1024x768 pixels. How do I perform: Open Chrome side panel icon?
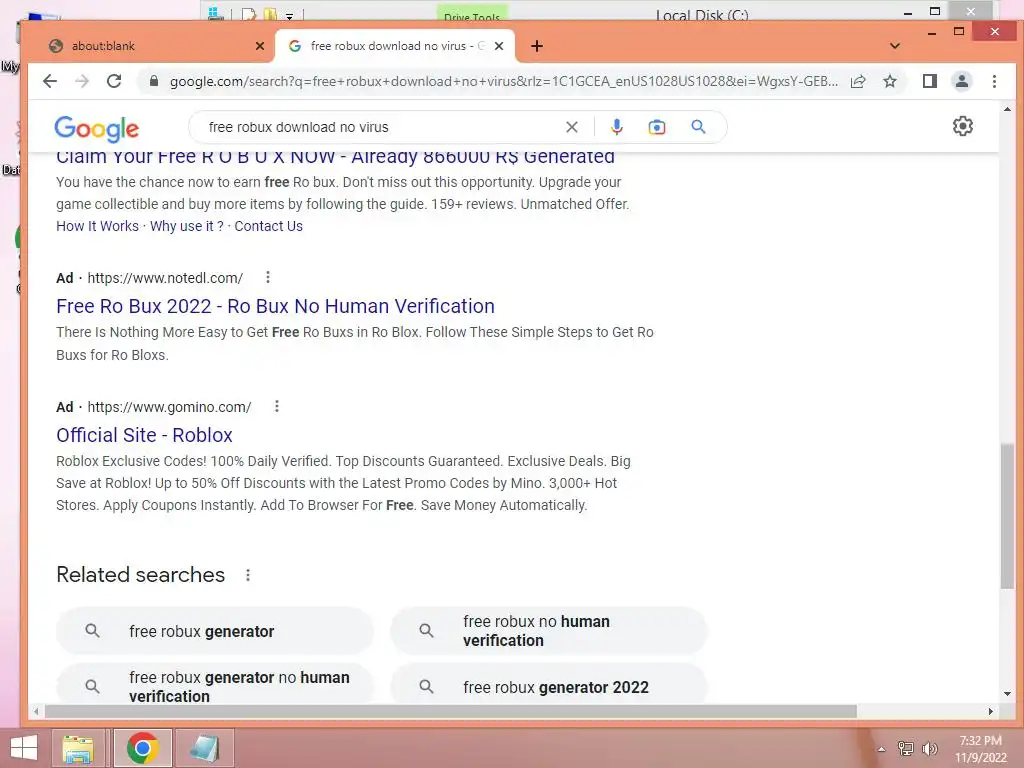click(x=929, y=81)
